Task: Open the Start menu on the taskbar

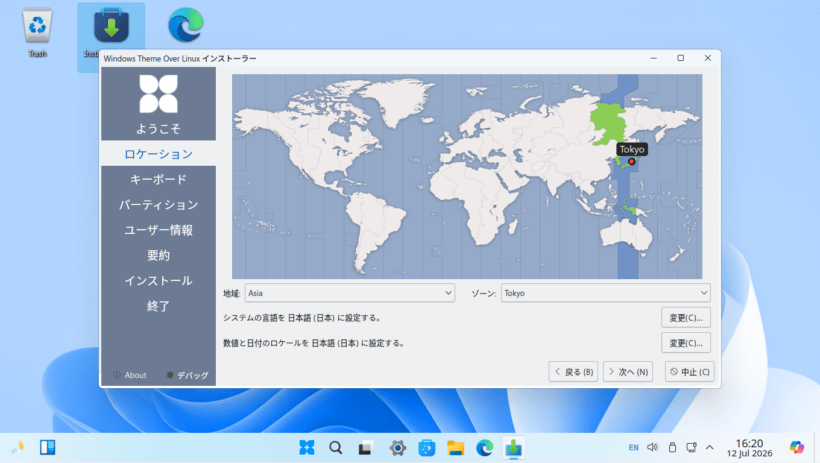Action: (x=306, y=447)
